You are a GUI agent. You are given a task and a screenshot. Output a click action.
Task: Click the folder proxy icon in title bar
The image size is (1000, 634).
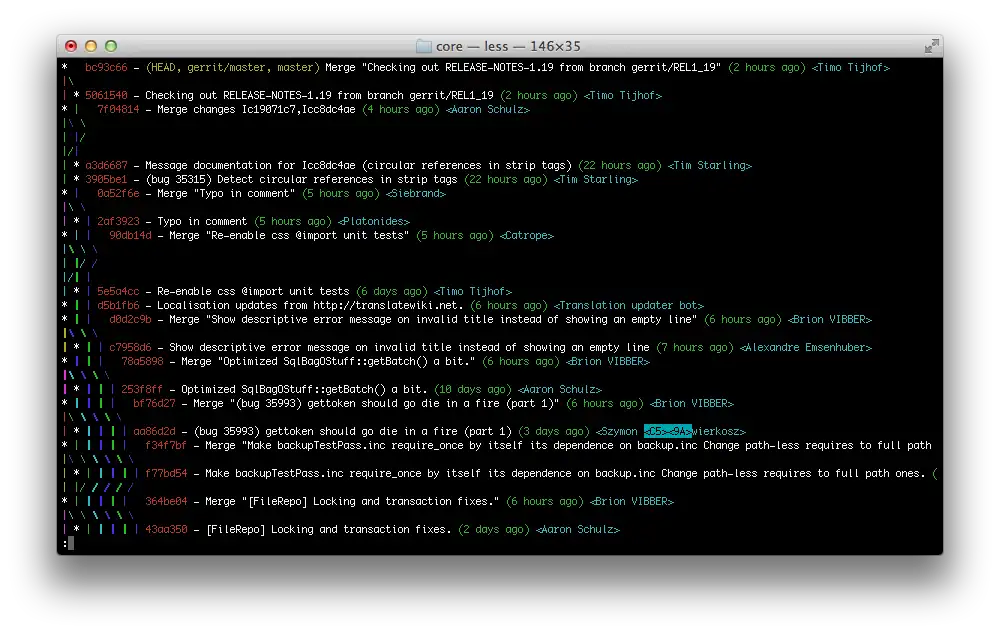coord(424,46)
